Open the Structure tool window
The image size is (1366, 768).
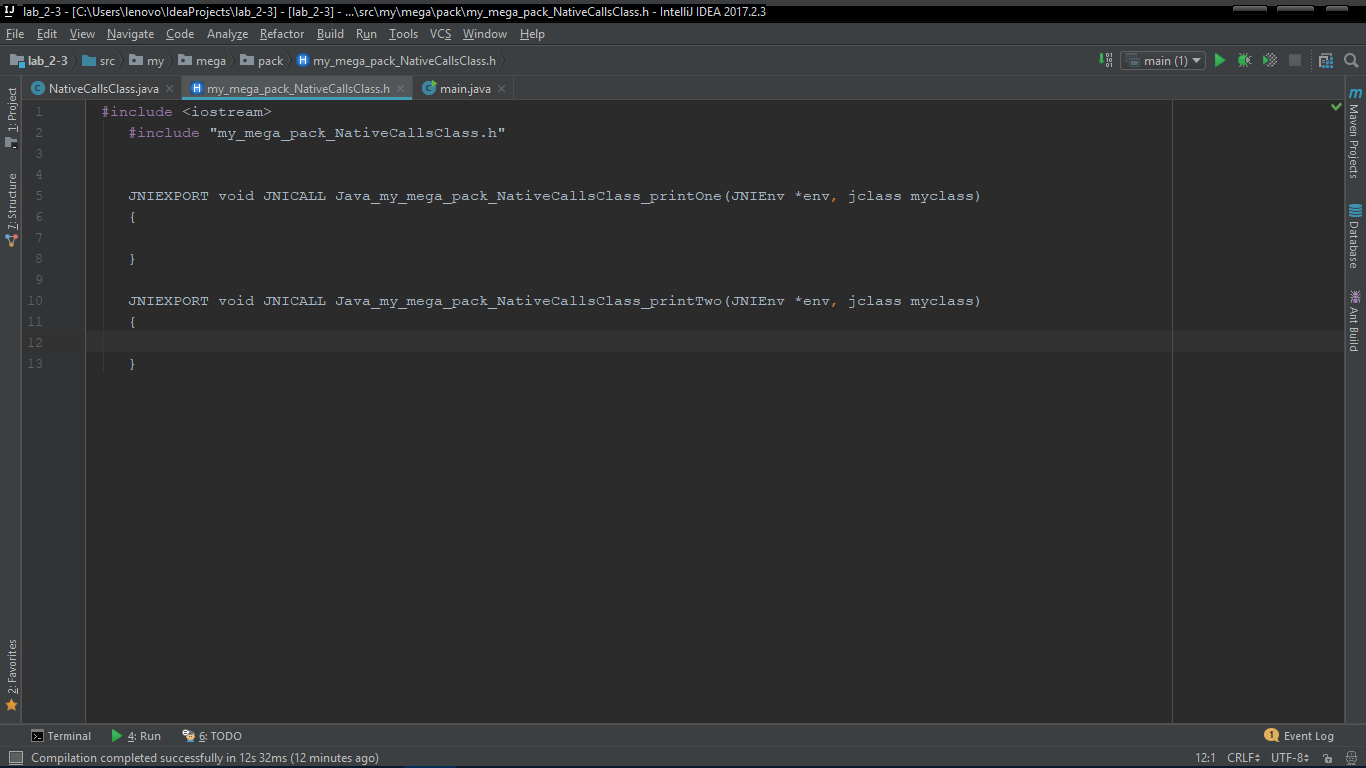(x=12, y=210)
